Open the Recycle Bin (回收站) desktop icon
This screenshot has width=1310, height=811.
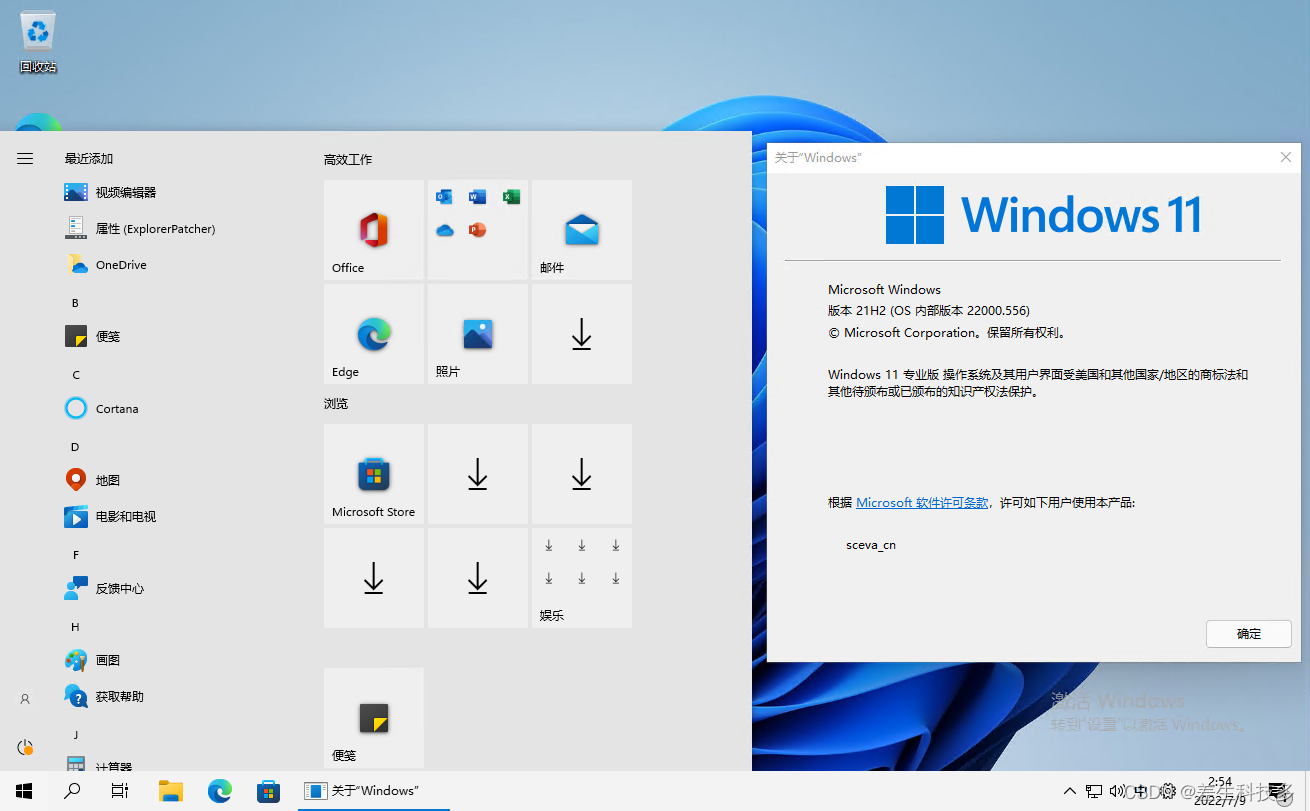[38, 43]
